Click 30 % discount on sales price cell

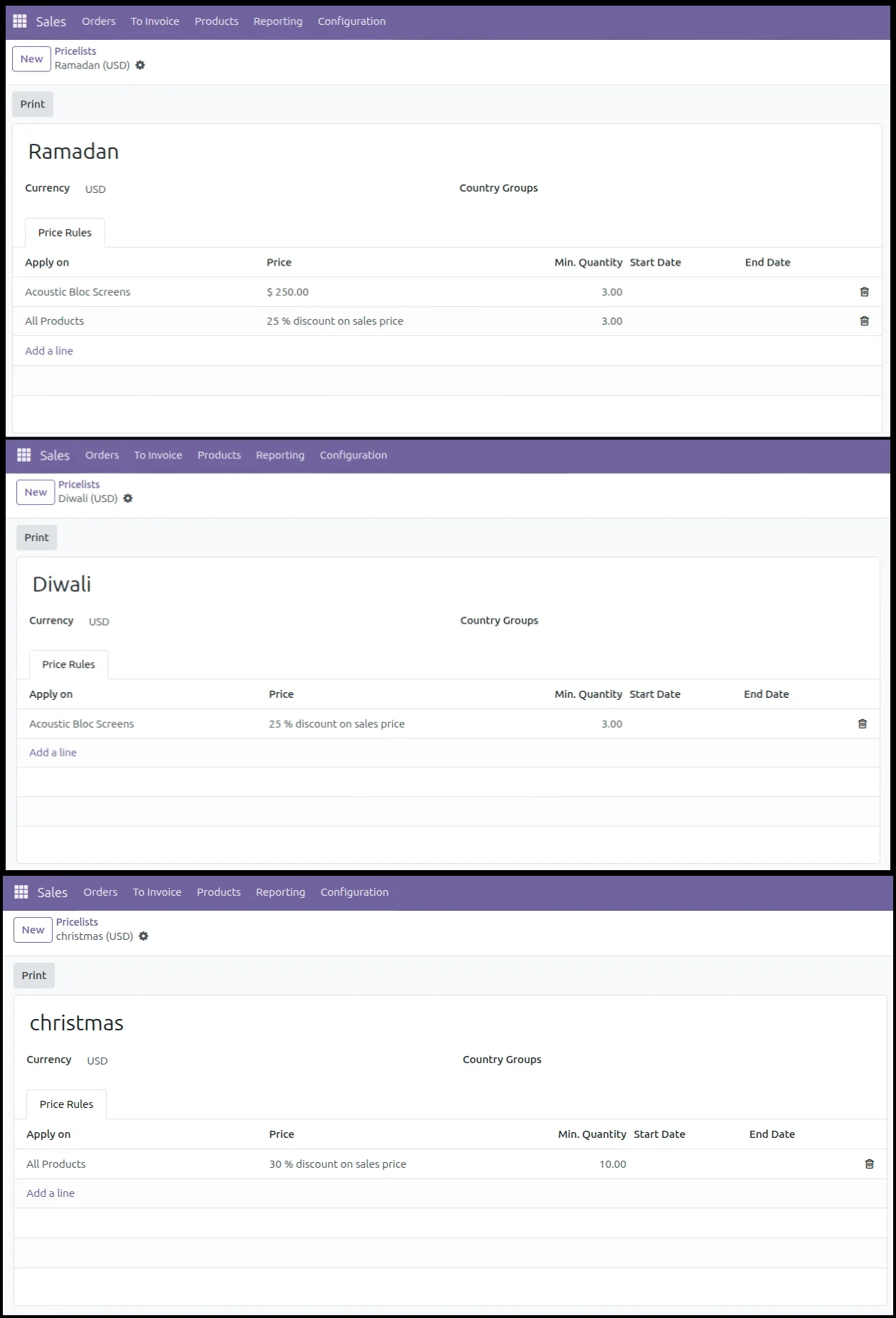[x=337, y=1164]
